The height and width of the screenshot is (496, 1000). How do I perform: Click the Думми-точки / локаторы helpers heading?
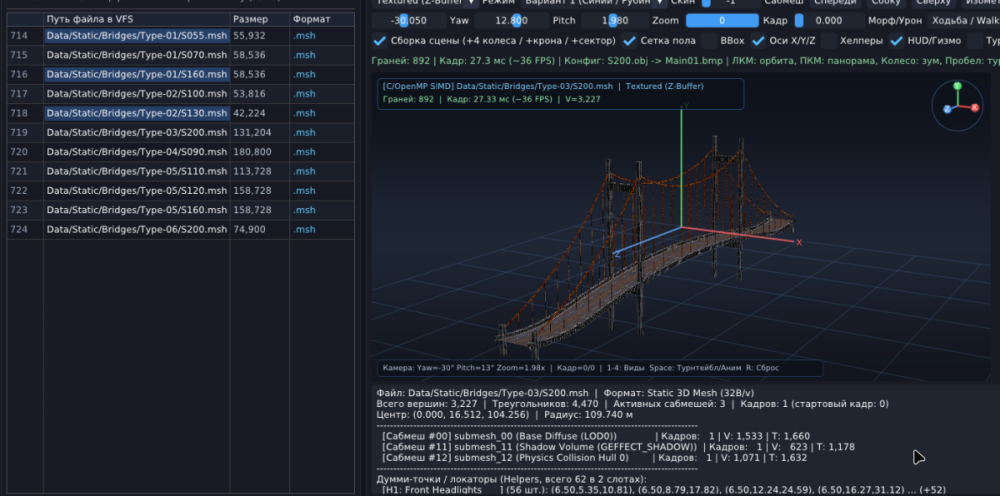point(511,479)
